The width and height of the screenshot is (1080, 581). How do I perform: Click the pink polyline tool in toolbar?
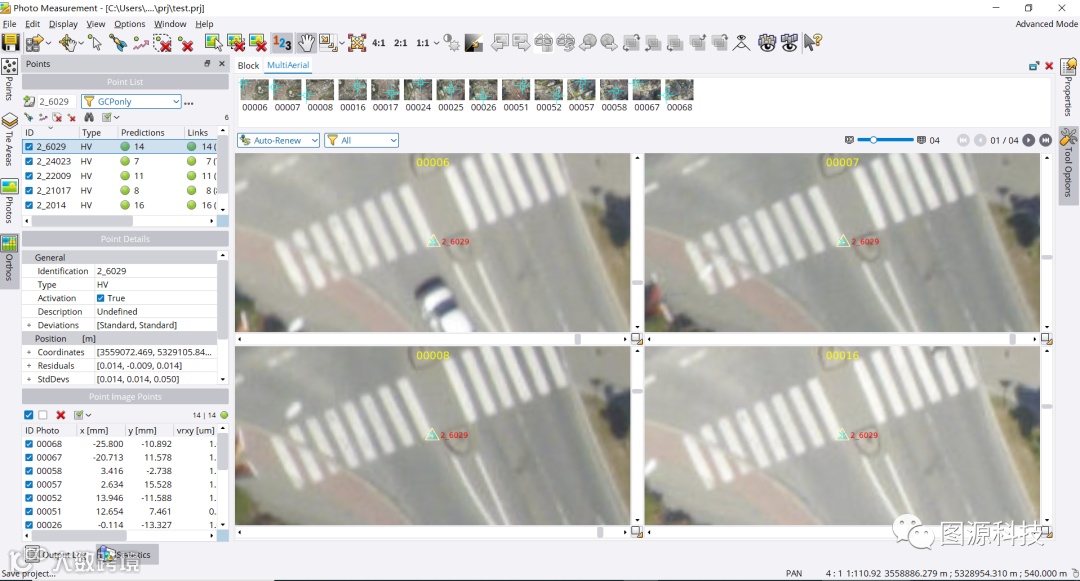tap(141, 43)
